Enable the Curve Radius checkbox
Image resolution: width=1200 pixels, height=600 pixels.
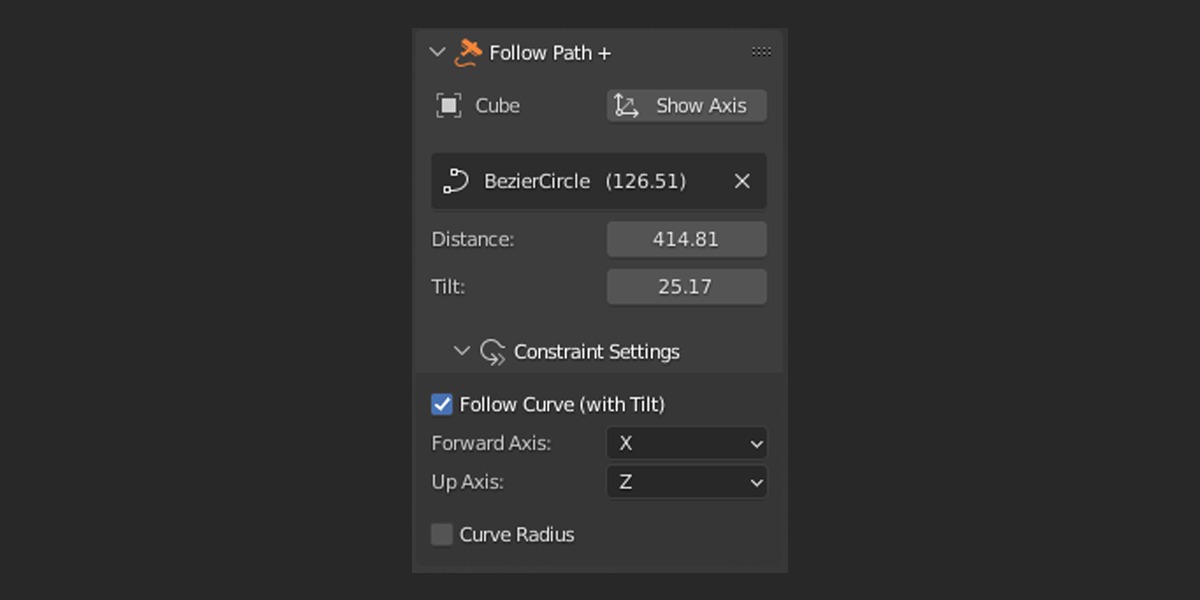pyautogui.click(x=442, y=535)
